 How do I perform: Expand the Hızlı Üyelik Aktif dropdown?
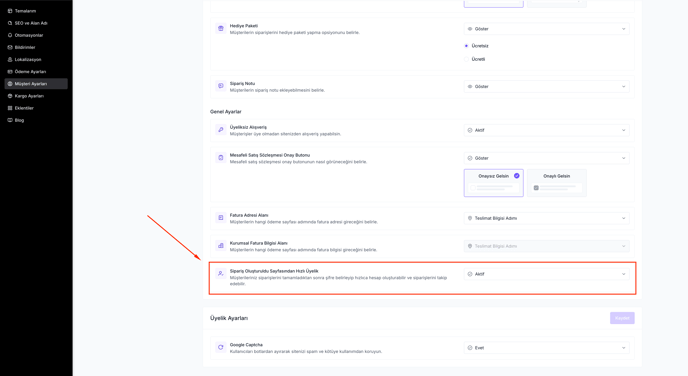[547, 274]
